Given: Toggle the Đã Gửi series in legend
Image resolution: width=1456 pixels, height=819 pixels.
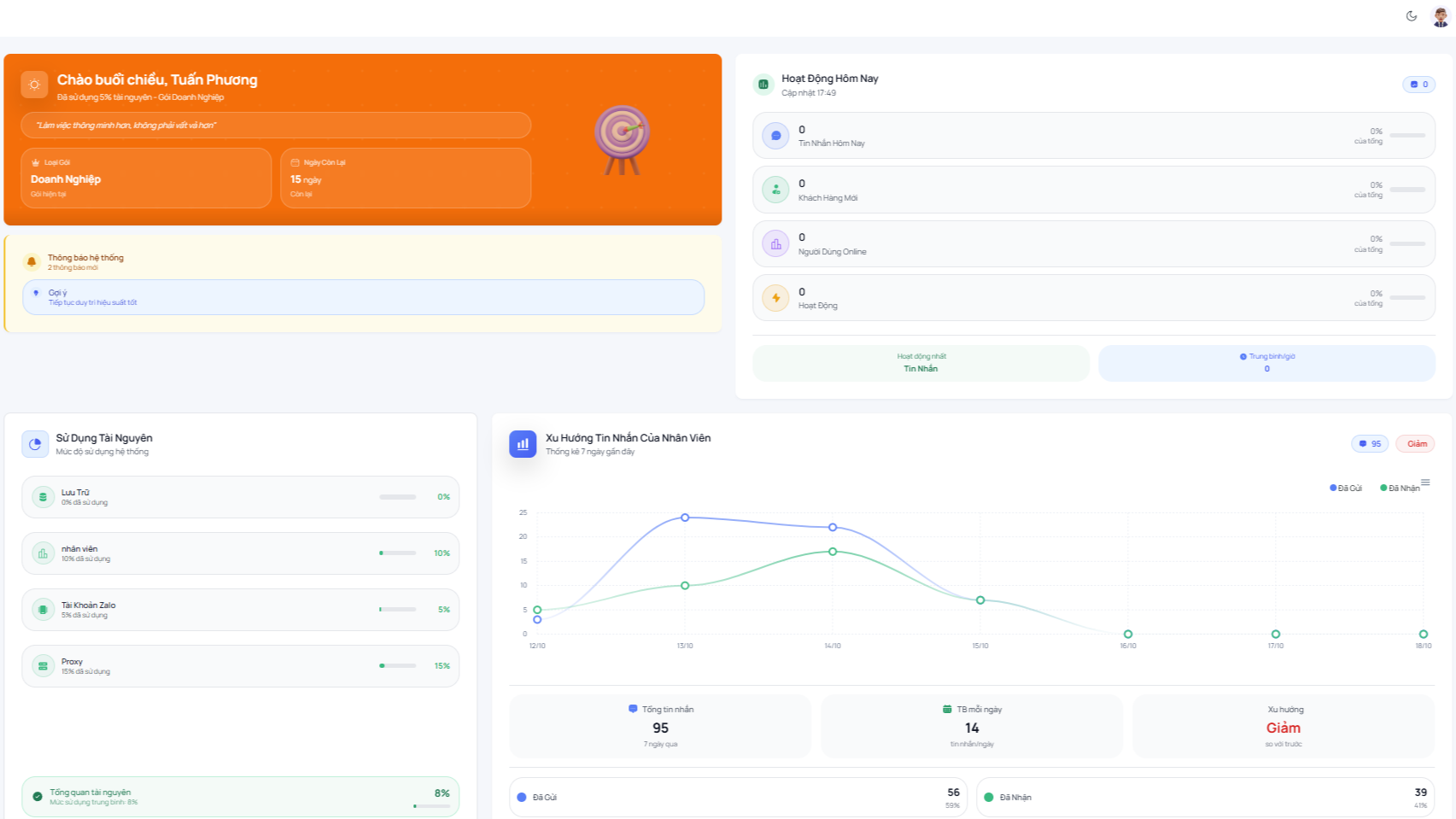Looking at the screenshot, I should pyautogui.click(x=1346, y=488).
